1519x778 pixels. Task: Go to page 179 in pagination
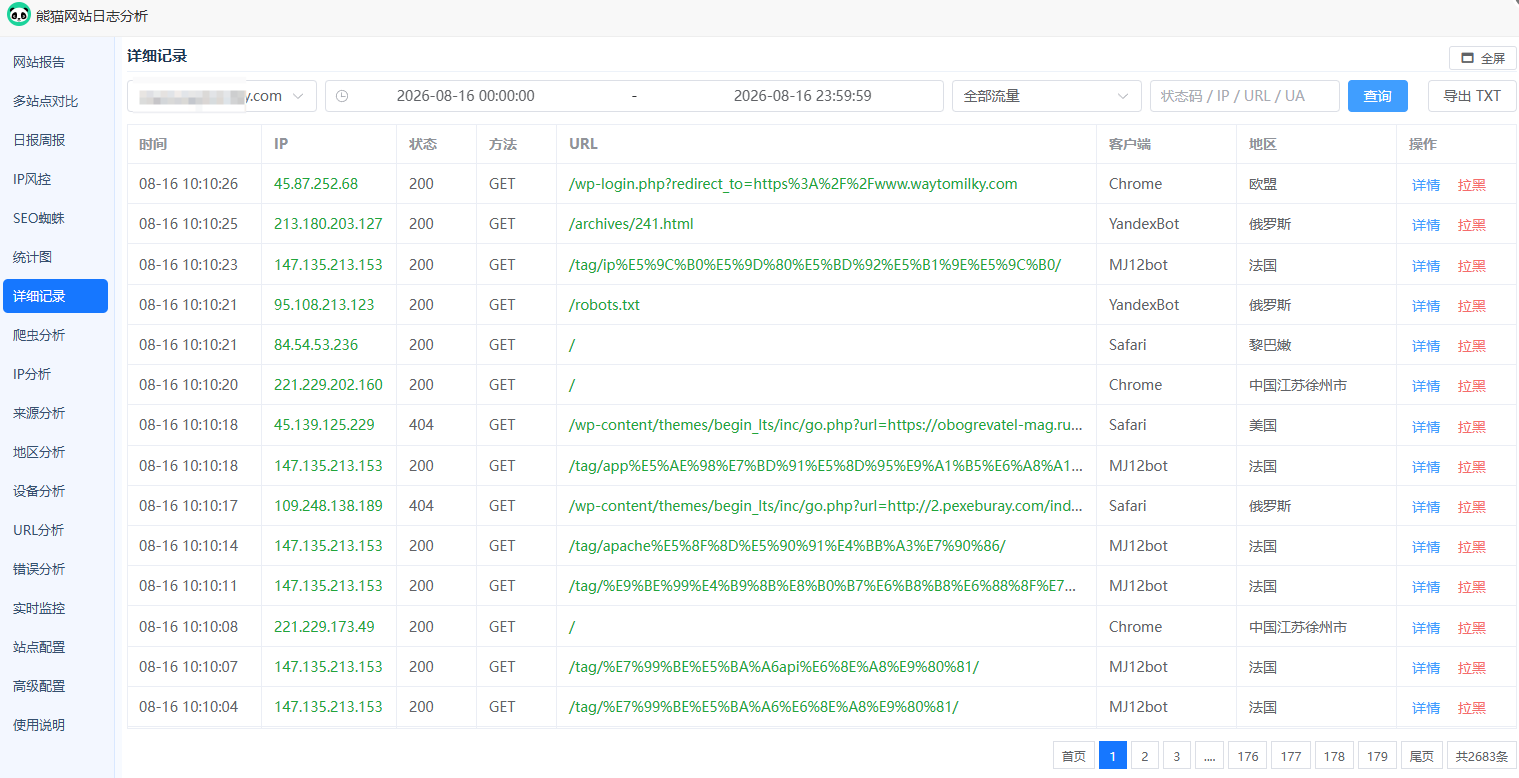pyautogui.click(x=1378, y=756)
